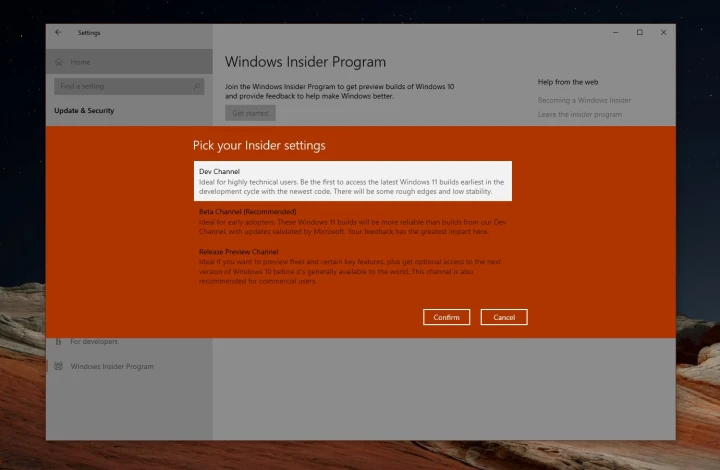Open the Becoming a Windows Insider link
The height and width of the screenshot is (470, 720).
coord(584,100)
